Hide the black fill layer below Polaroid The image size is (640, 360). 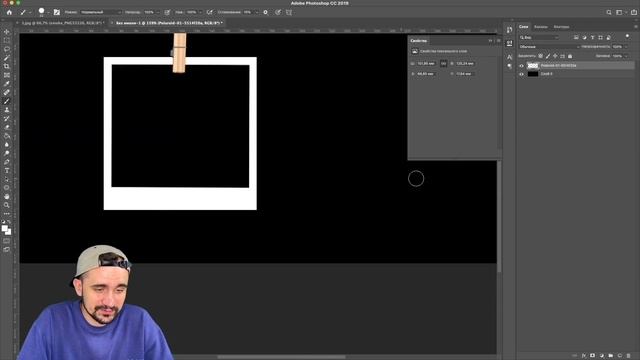(521, 74)
